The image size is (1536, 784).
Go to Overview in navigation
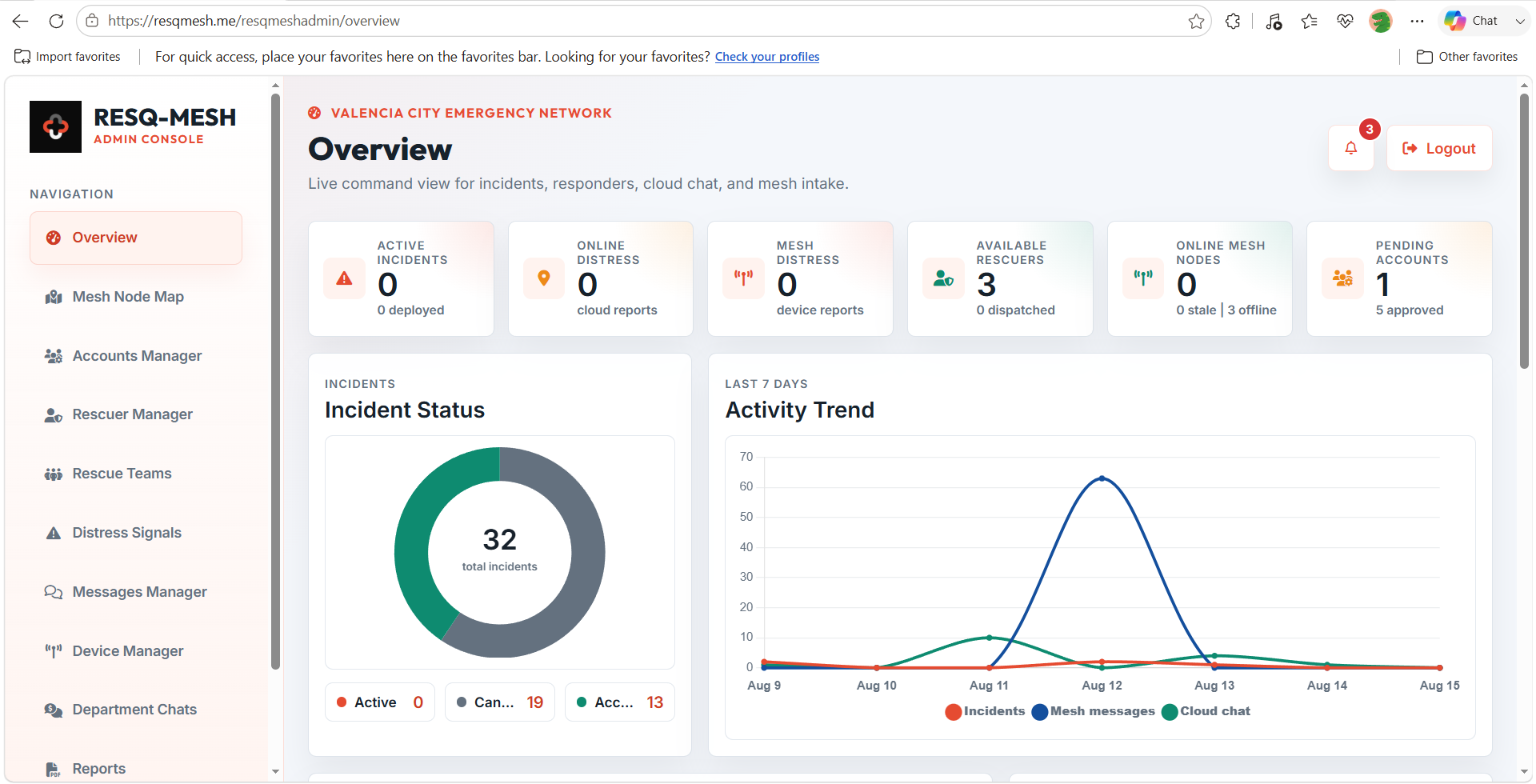136,238
